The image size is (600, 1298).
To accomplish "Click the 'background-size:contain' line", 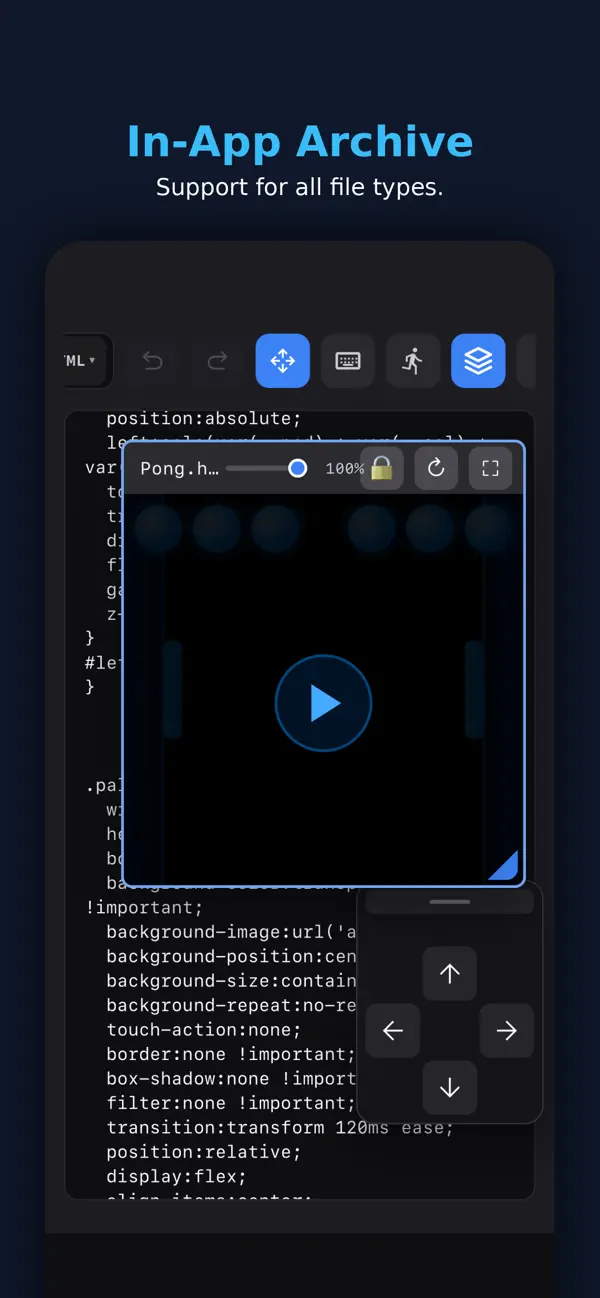I will pos(231,981).
